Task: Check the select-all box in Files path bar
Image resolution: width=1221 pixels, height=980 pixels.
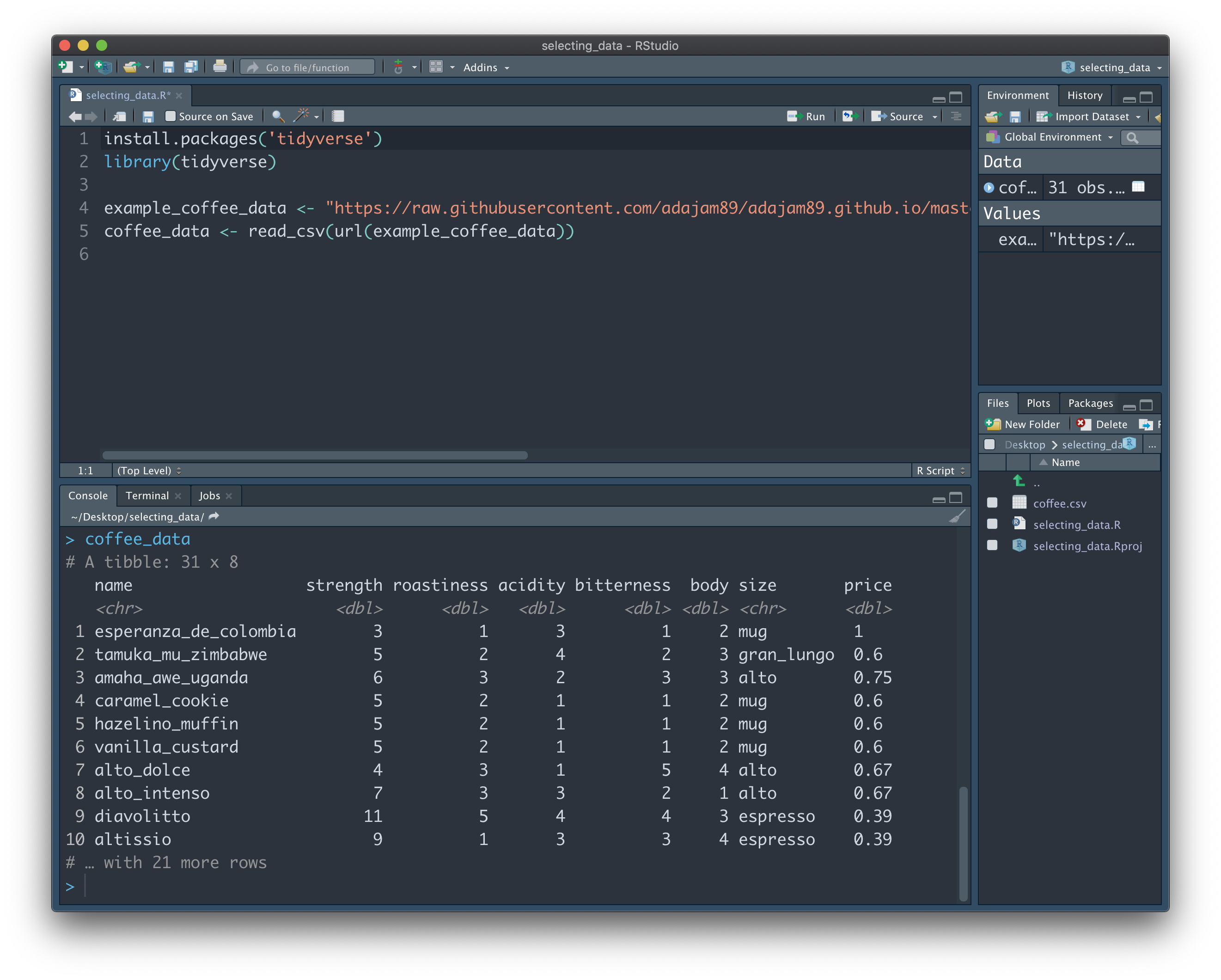Action: click(x=989, y=445)
